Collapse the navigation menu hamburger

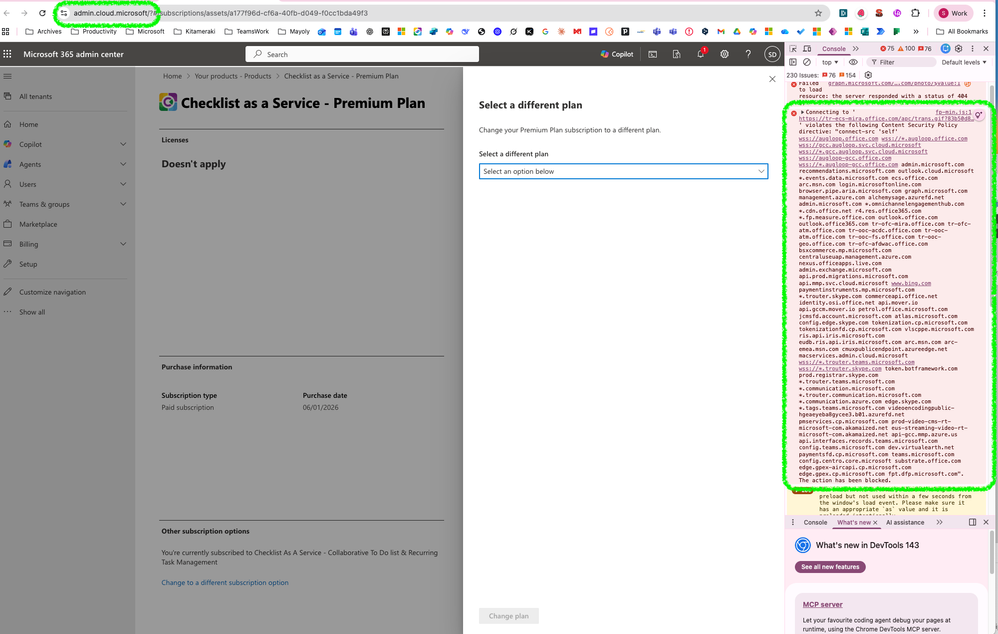tap(8, 76)
